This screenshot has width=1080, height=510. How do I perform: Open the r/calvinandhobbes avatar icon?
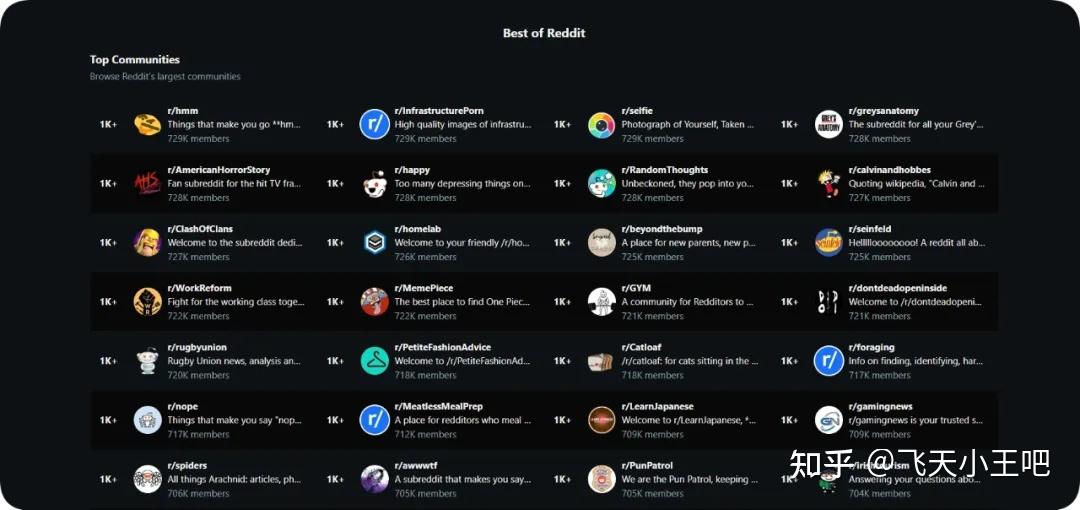pos(828,184)
